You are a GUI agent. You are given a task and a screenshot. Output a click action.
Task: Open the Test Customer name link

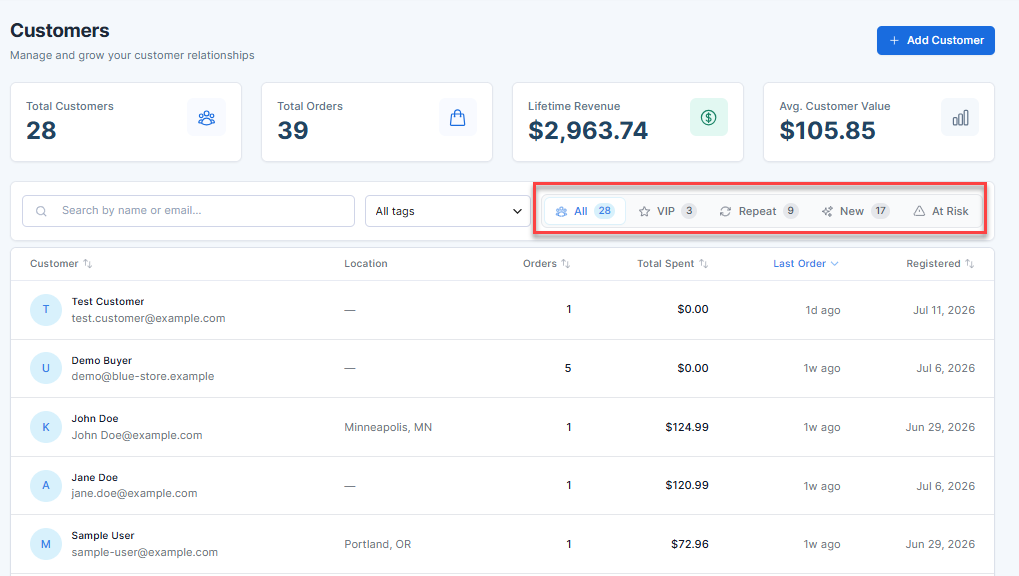[x=108, y=302]
